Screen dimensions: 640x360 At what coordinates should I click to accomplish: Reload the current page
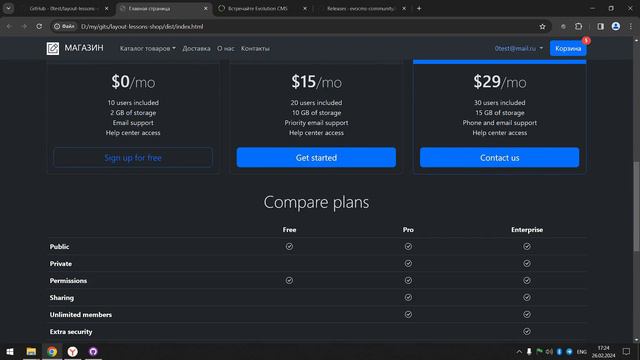pyautogui.click(x=39, y=27)
